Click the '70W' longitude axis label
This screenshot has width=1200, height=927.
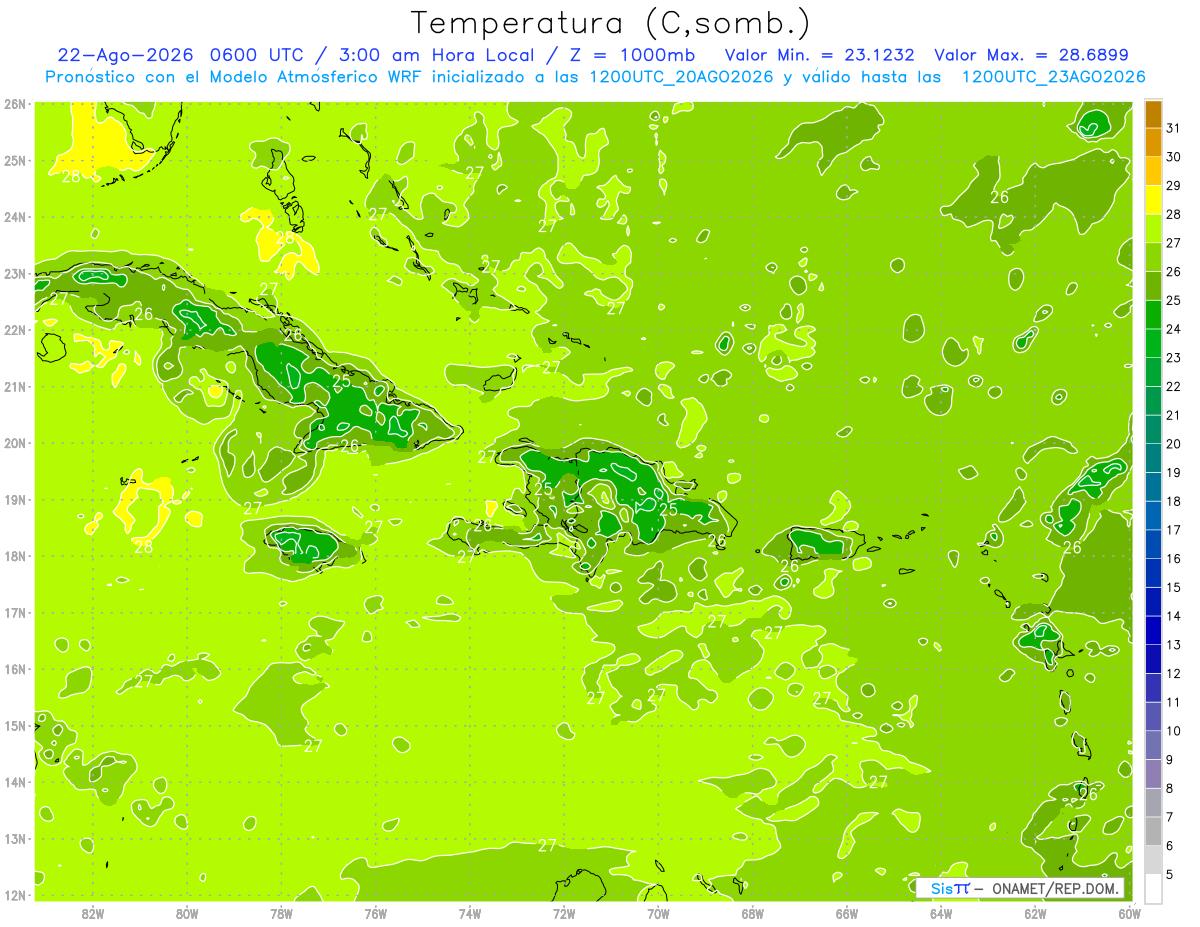click(x=658, y=913)
